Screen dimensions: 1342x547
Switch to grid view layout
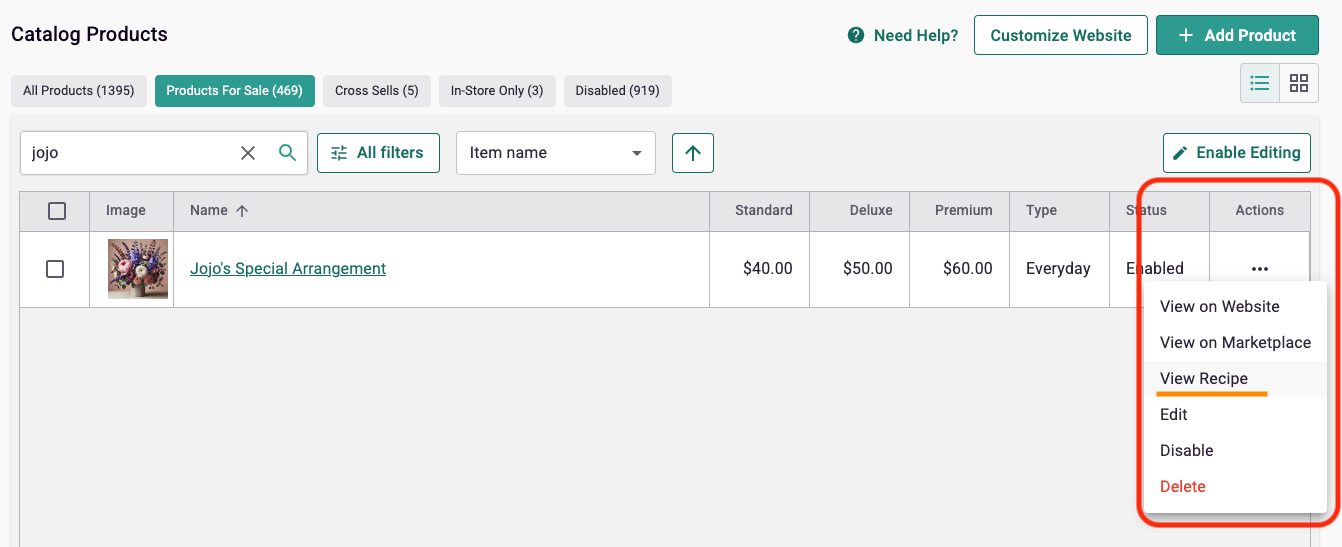coord(1299,83)
